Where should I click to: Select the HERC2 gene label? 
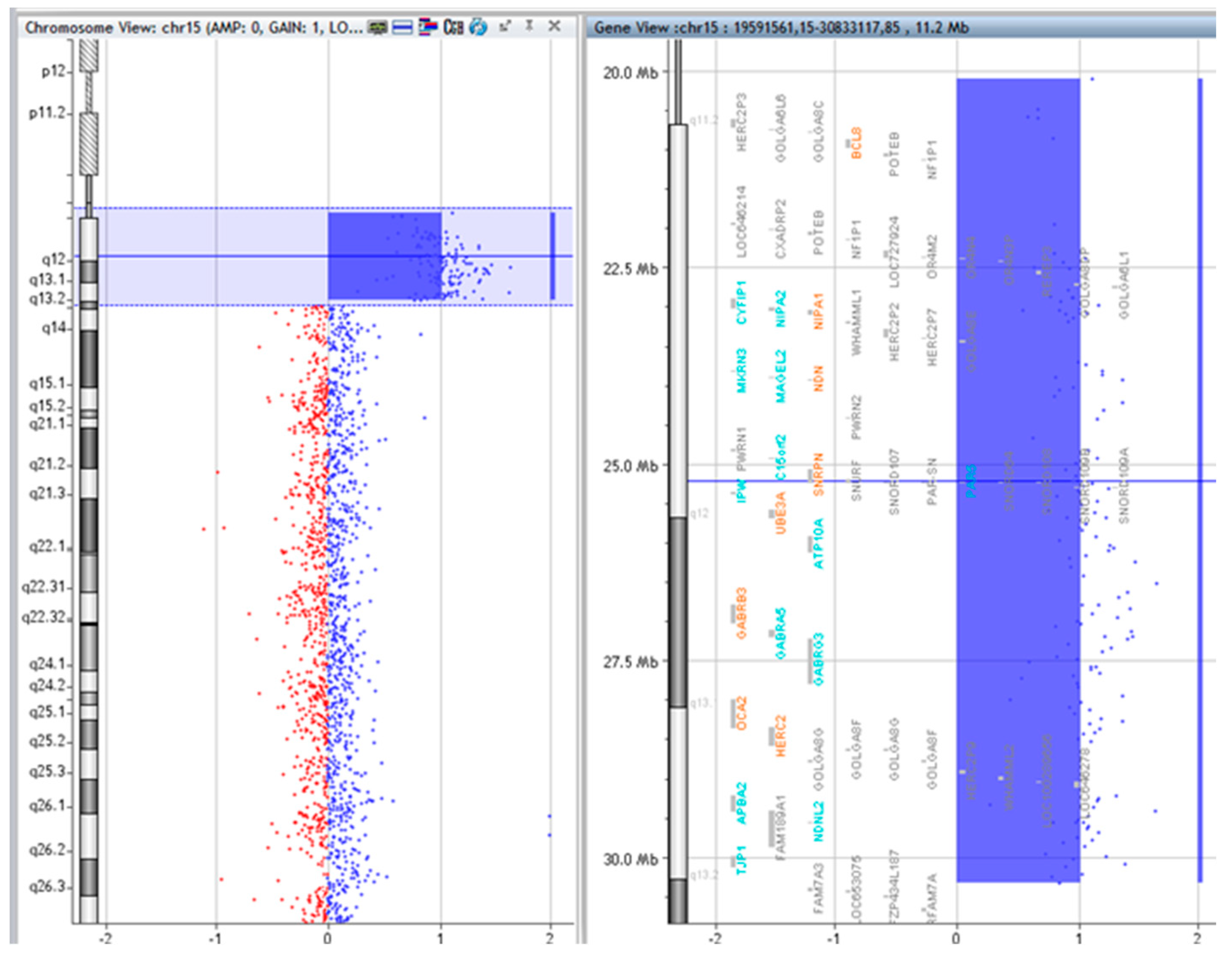click(x=780, y=736)
